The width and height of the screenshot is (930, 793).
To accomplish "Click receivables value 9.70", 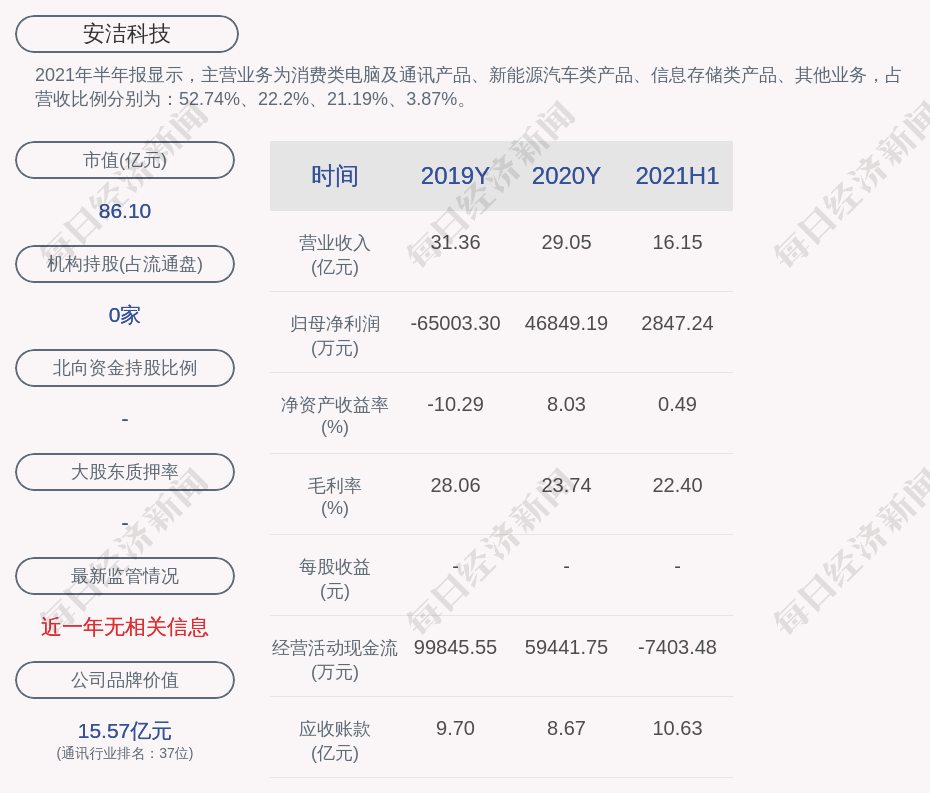I will tap(455, 728).
